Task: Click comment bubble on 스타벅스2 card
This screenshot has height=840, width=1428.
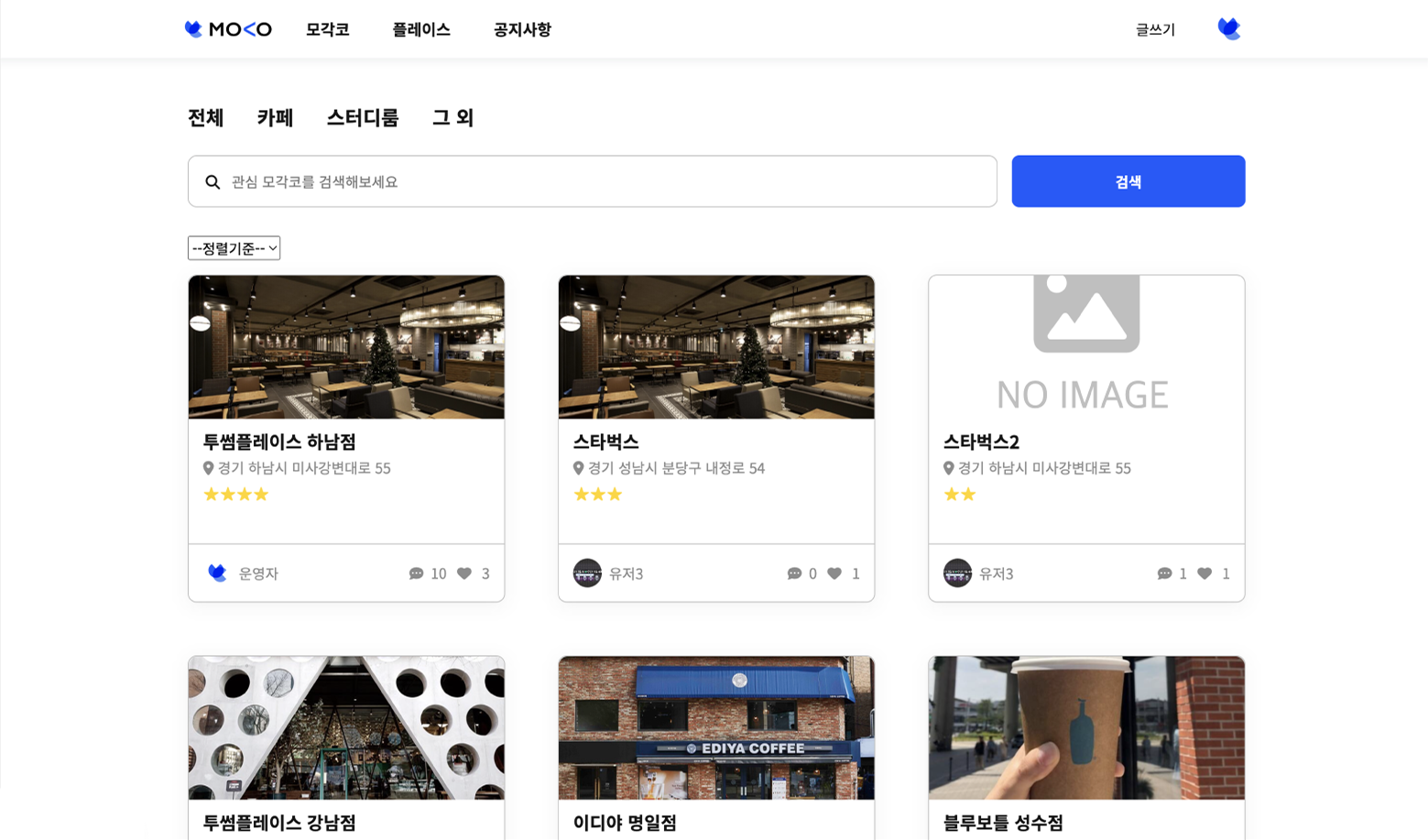Action: [x=1164, y=573]
